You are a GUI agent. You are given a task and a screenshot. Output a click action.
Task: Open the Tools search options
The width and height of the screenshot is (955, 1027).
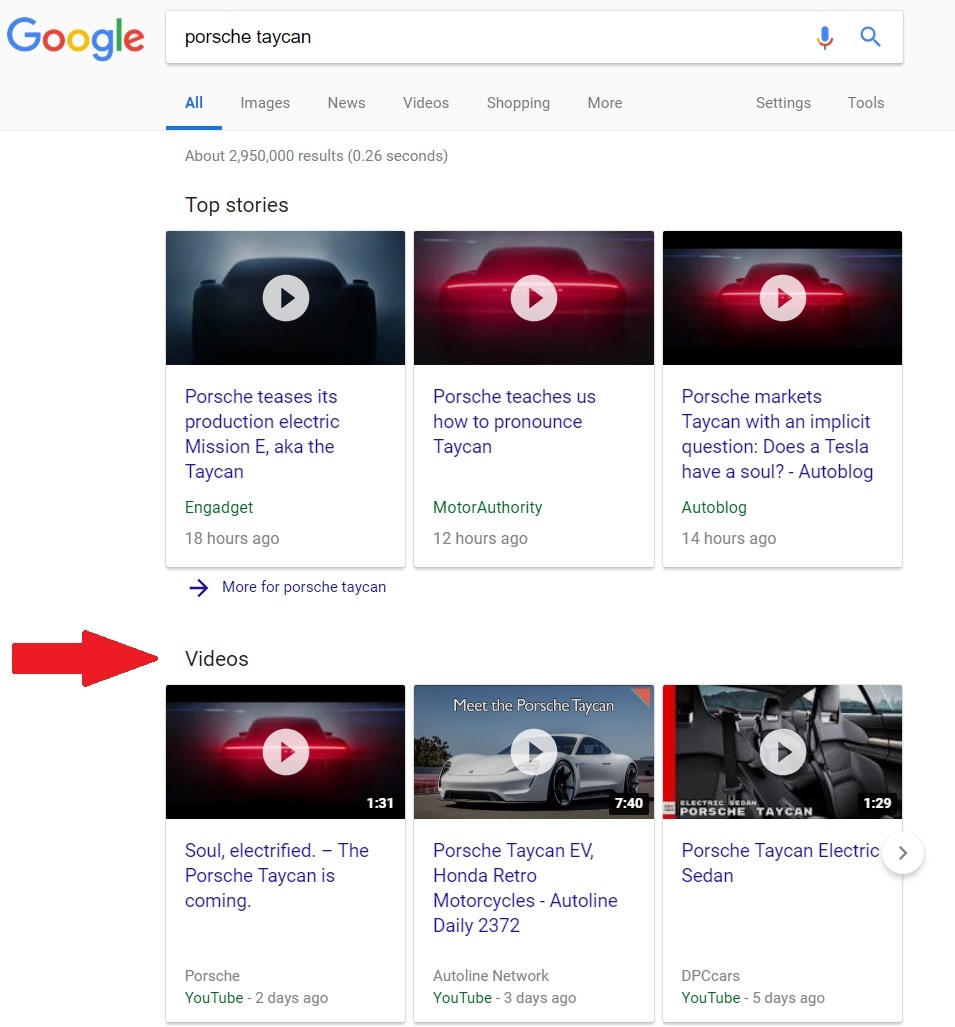865,103
